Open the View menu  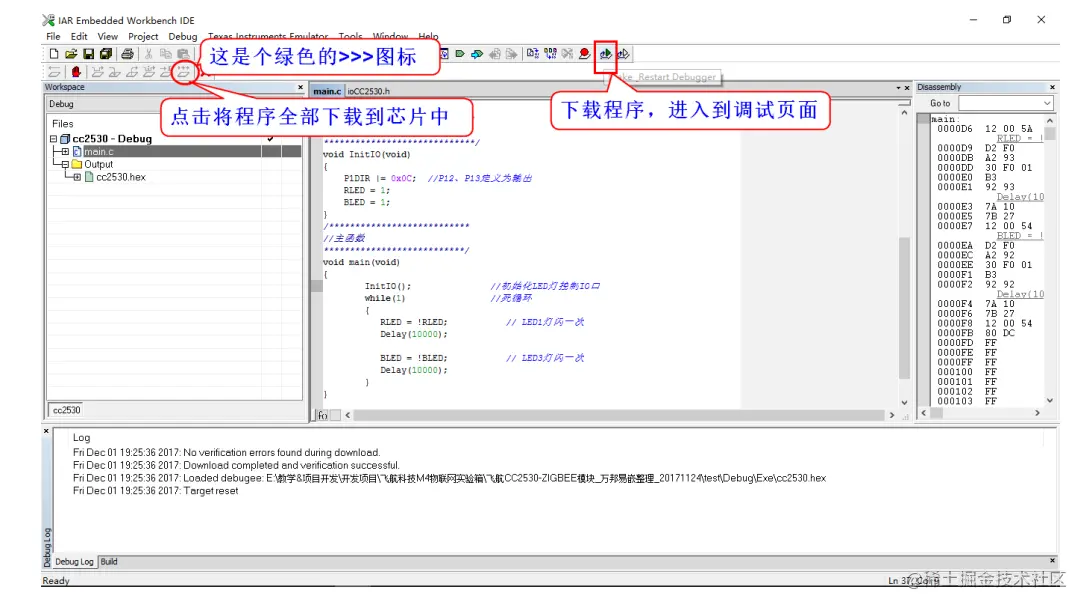[x=107, y=37]
